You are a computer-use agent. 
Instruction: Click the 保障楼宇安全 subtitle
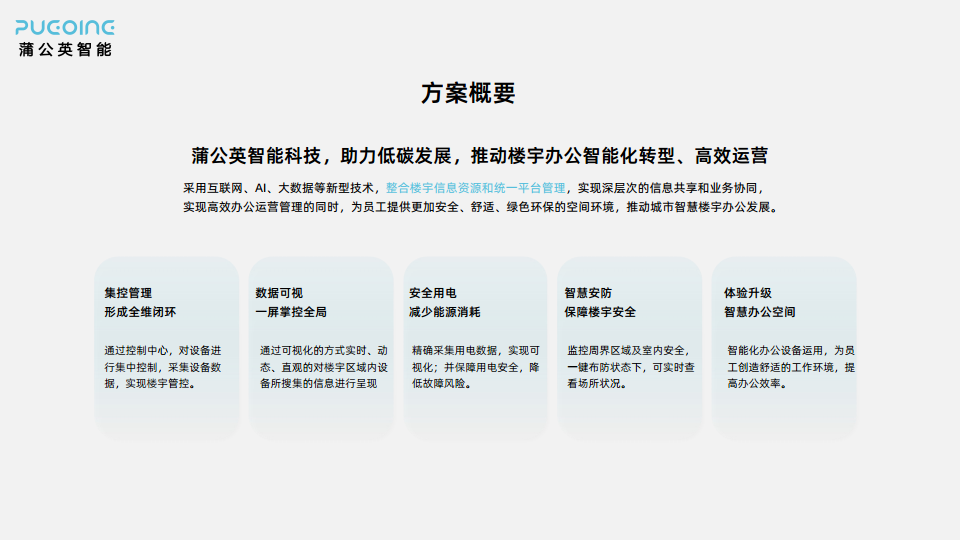pos(600,312)
